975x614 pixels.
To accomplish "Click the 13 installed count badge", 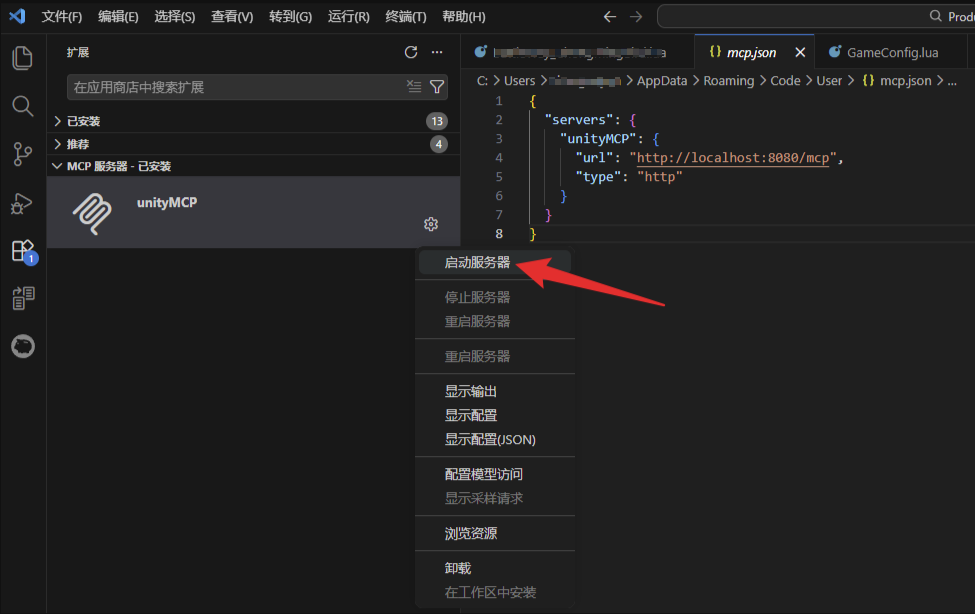I will [437, 121].
